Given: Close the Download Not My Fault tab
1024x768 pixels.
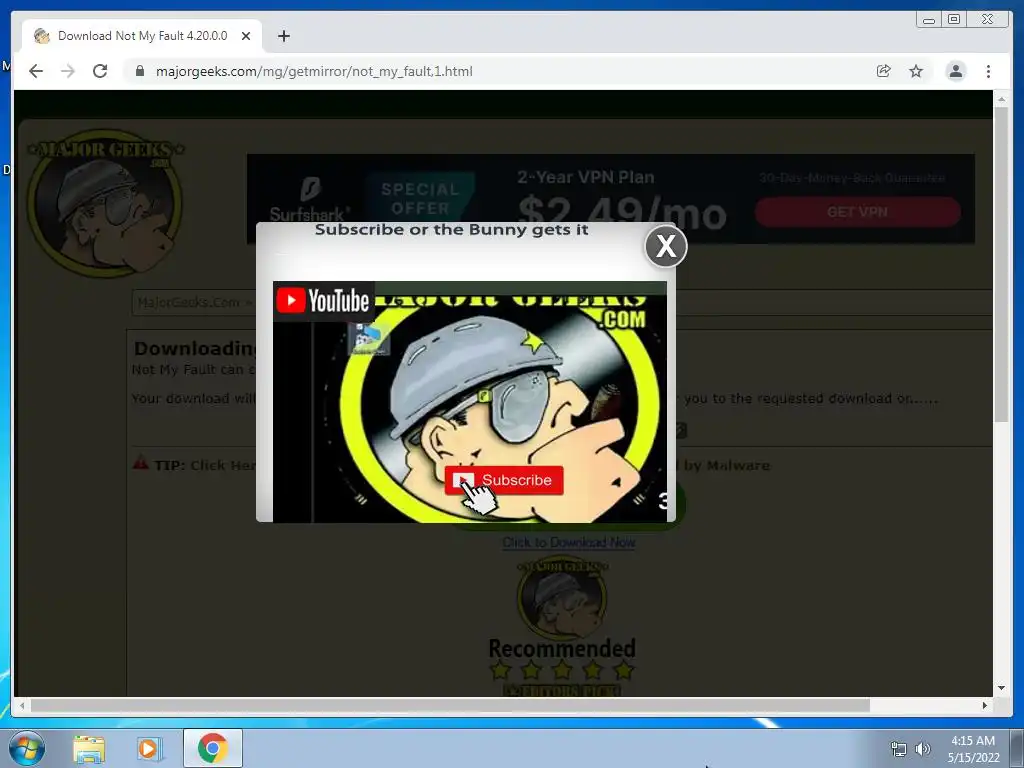Looking at the screenshot, I should pyautogui.click(x=246, y=36).
